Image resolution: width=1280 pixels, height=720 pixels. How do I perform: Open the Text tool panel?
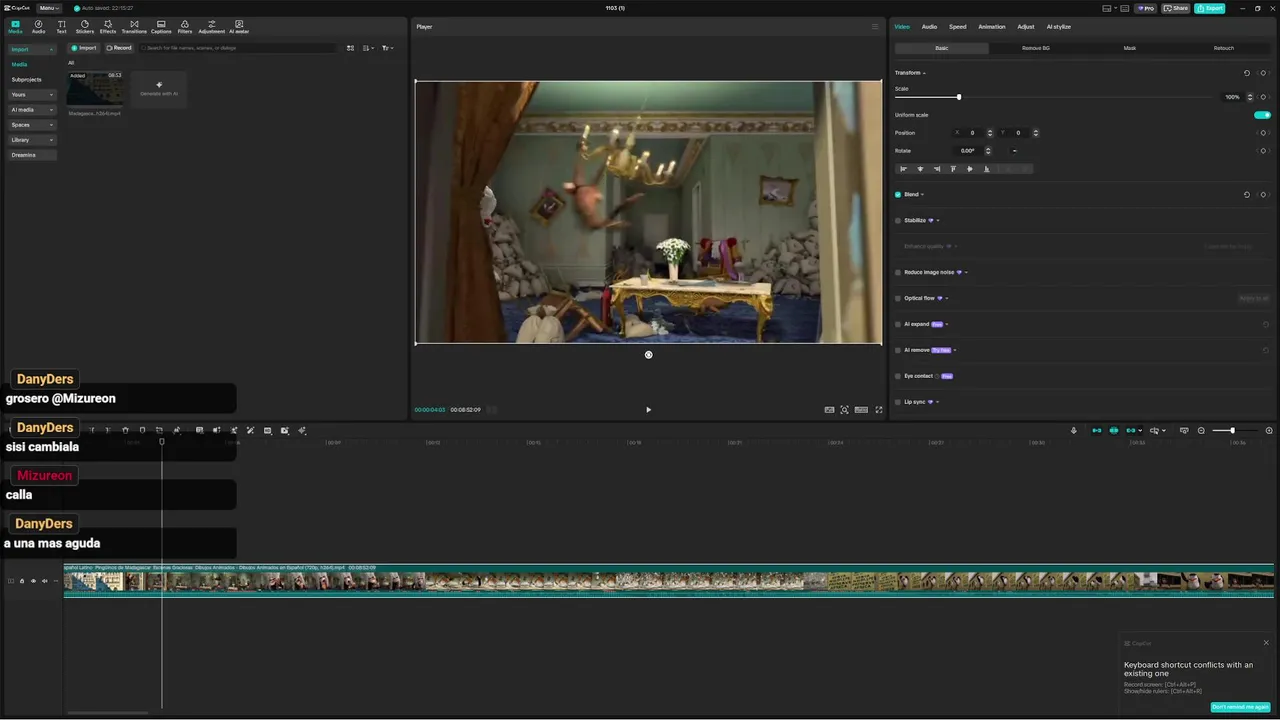pos(61,26)
